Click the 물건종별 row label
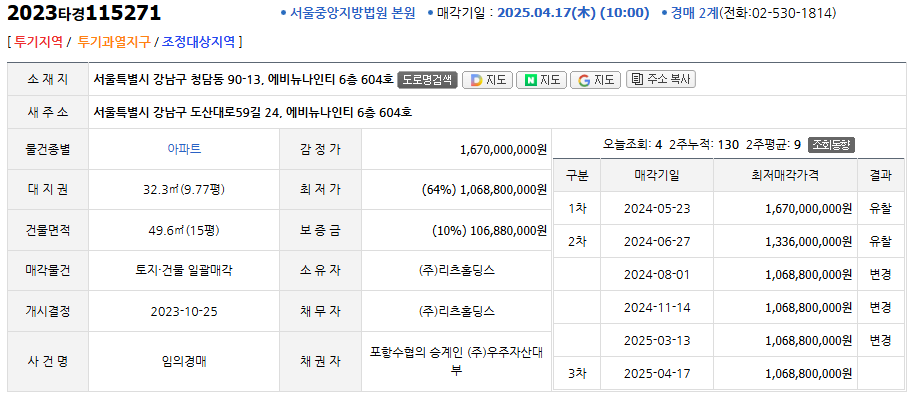 [x=48, y=149]
